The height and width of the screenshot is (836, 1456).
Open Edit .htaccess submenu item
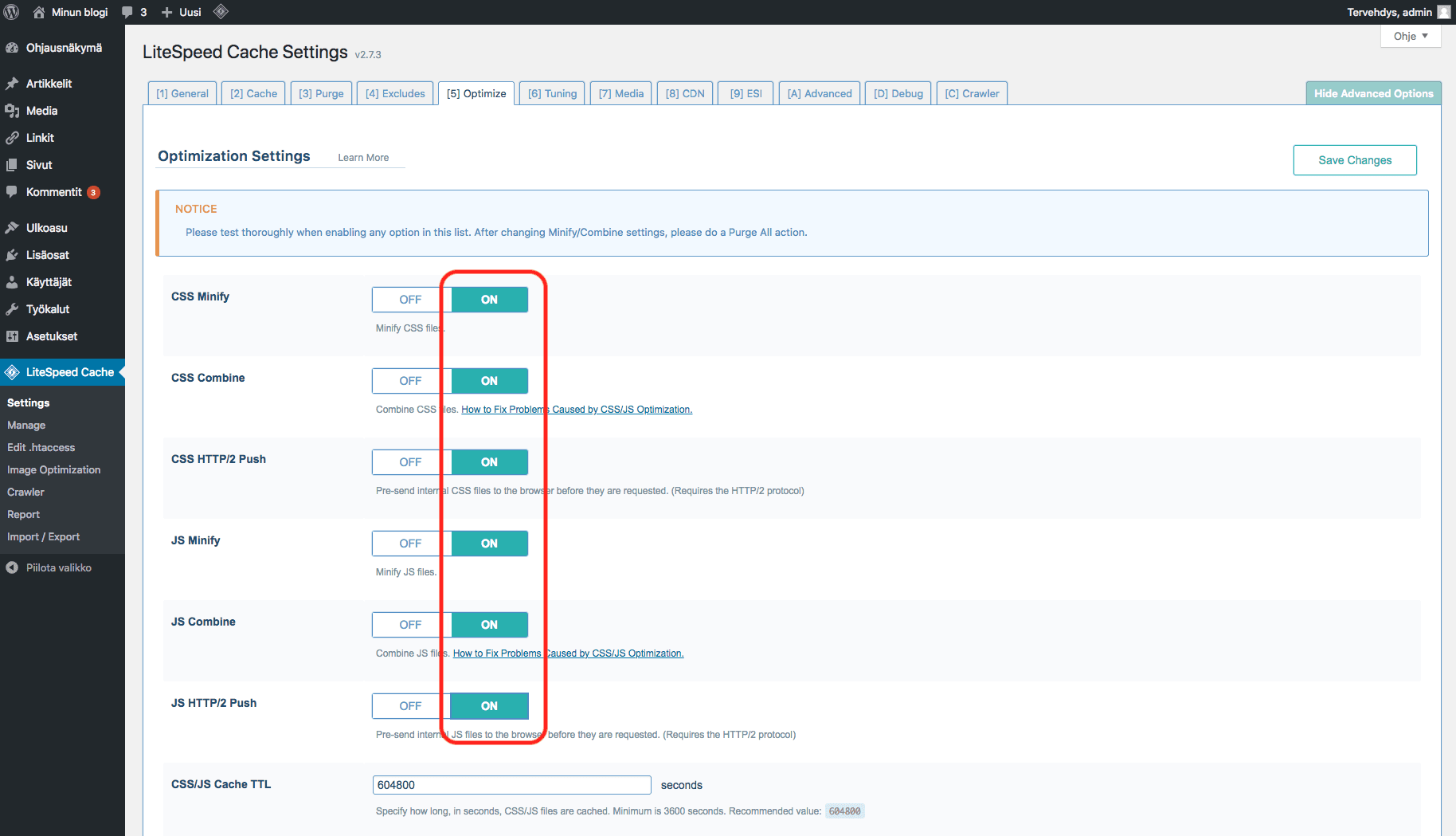(x=41, y=448)
